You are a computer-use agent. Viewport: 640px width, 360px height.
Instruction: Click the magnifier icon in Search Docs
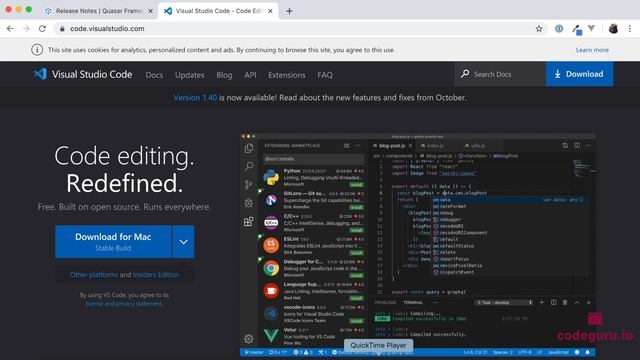[465, 74]
